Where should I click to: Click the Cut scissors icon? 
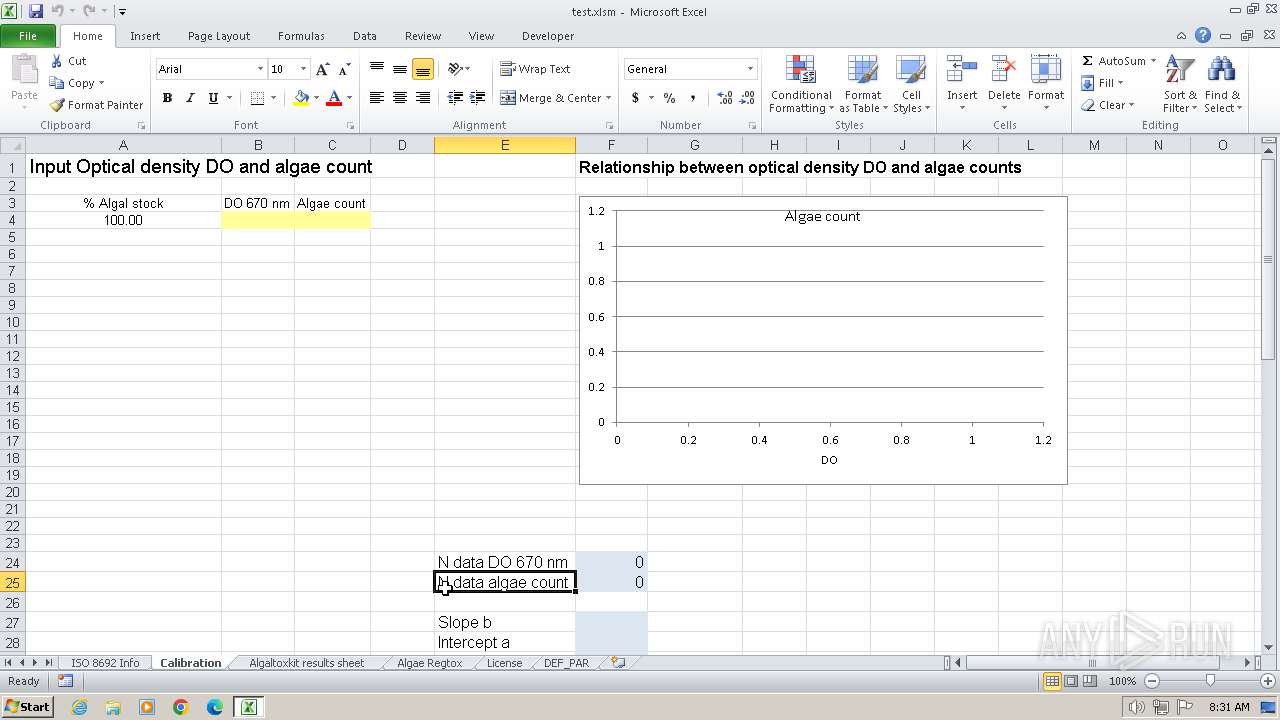57,61
